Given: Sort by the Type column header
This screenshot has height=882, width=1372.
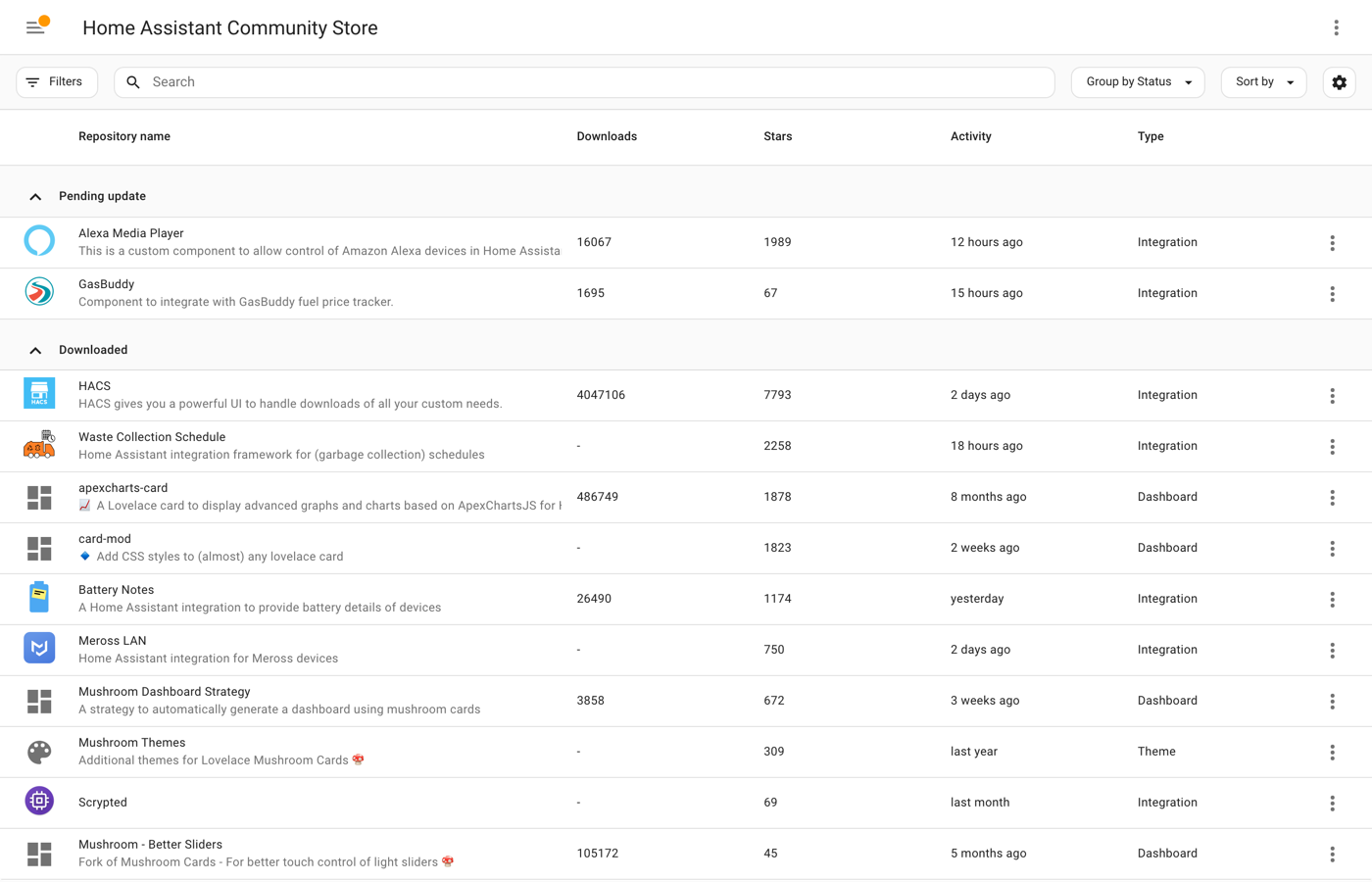Looking at the screenshot, I should (x=1151, y=136).
